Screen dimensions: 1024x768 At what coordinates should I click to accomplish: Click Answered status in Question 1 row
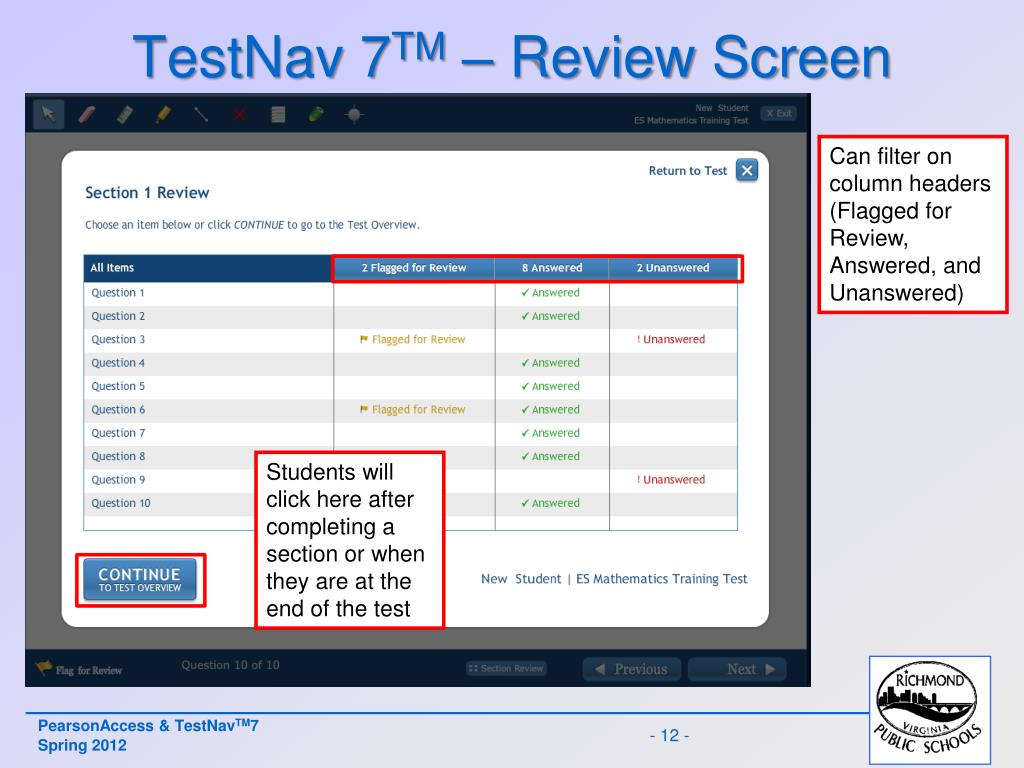(551, 293)
